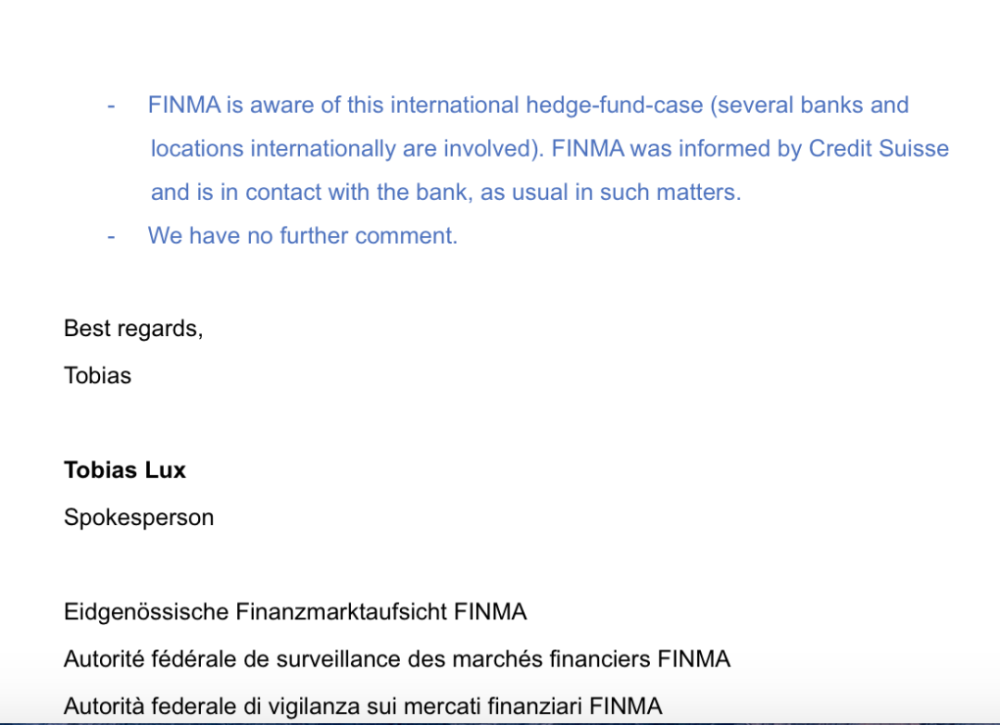Click the sentence 'We have no further comment.'

303,236
